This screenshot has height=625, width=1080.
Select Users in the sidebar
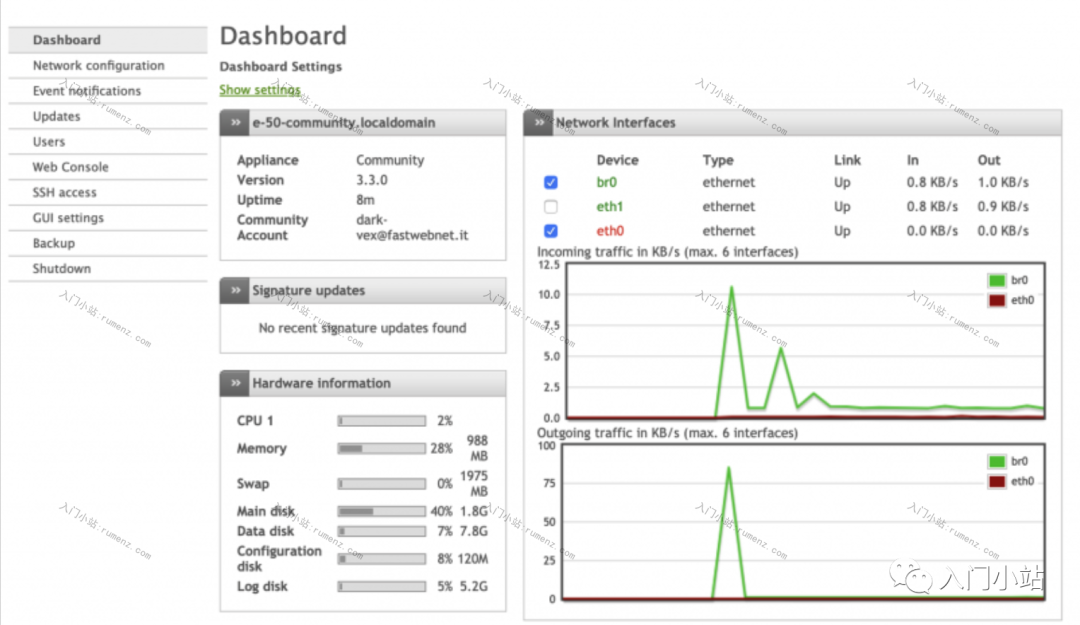coord(107,142)
